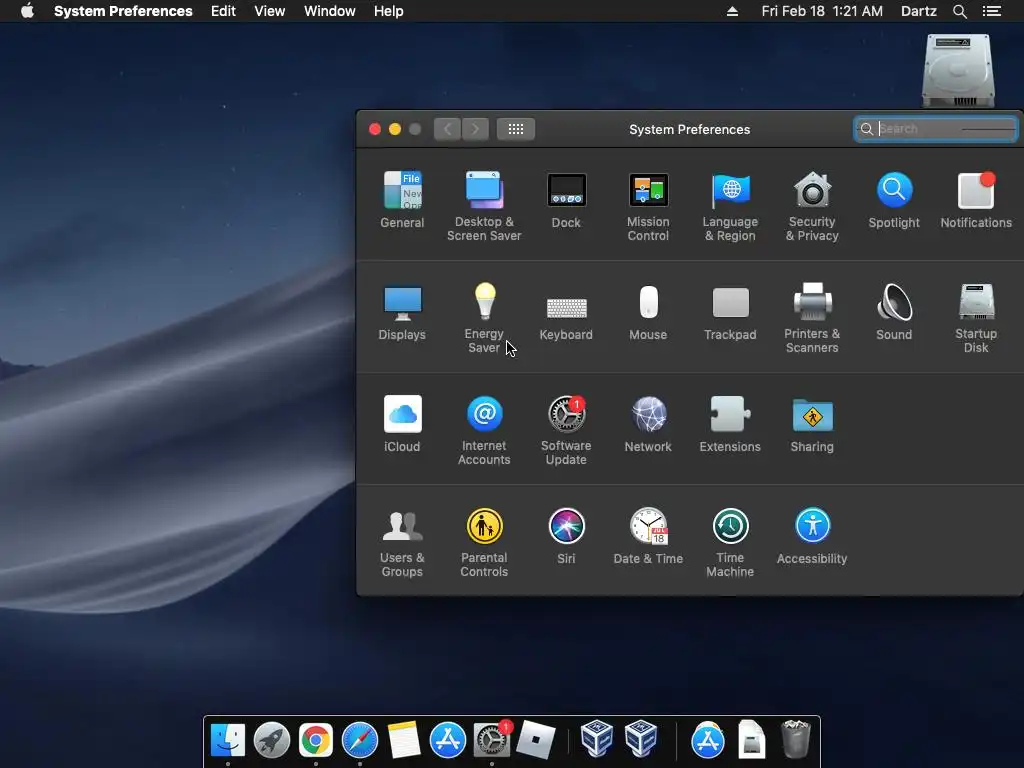The width and height of the screenshot is (1024, 768).
Task: Open the System Preferences app menu
Action: (x=123, y=11)
